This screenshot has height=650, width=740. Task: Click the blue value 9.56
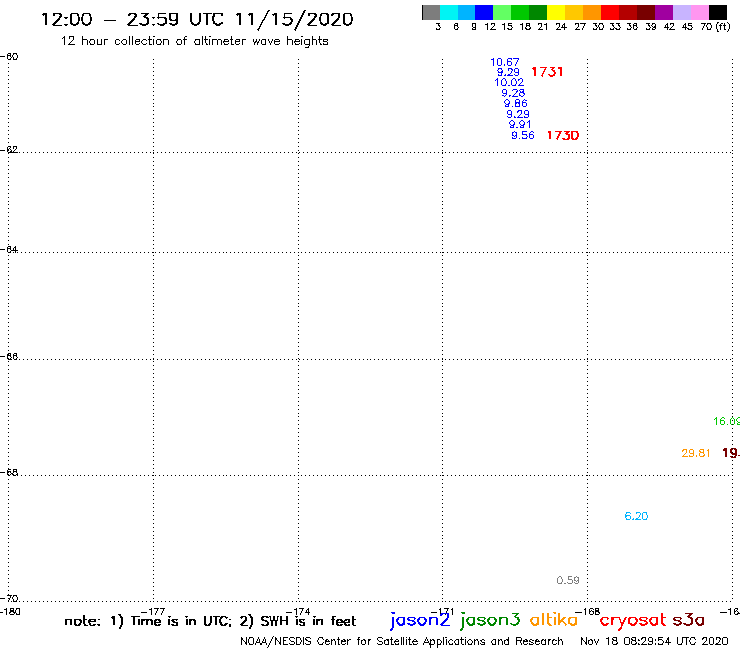pos(523,135)
